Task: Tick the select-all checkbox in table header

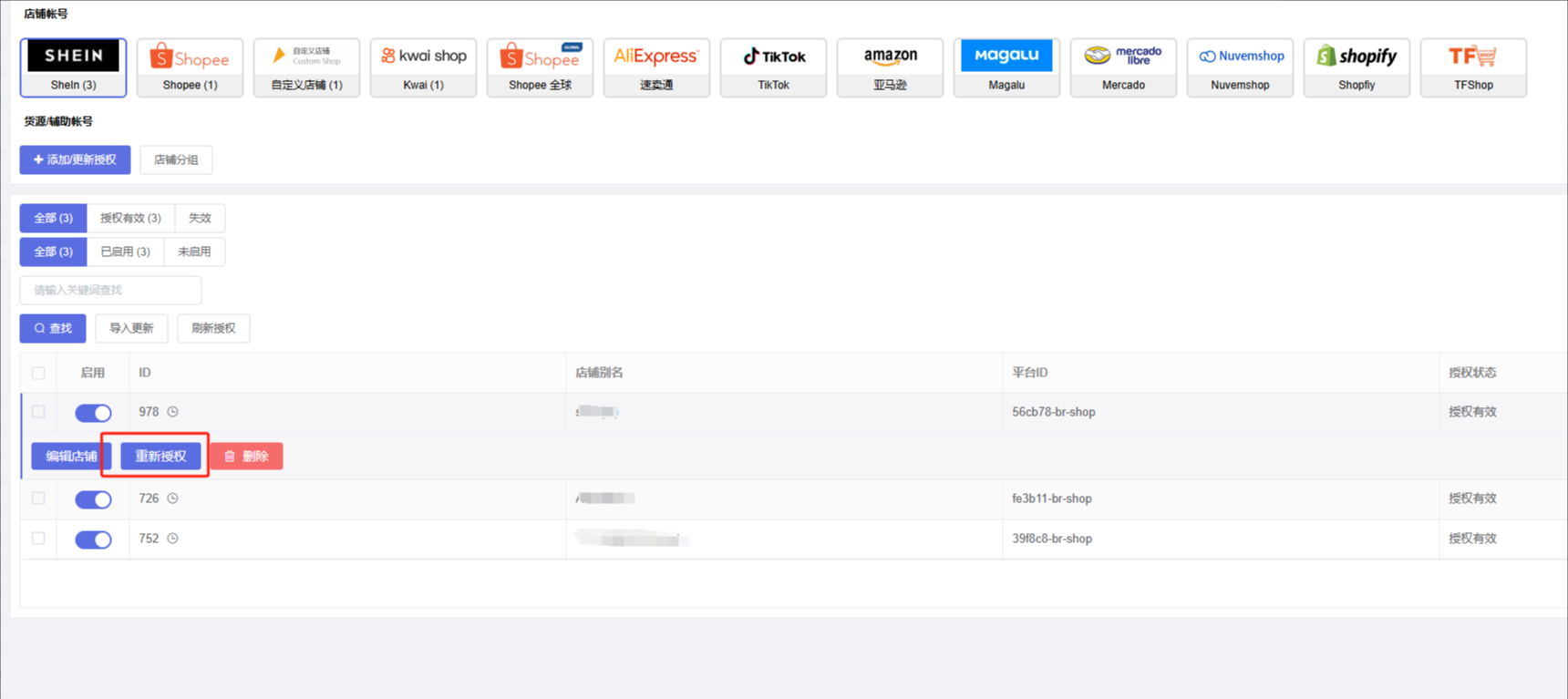Action: tap(38, 373)
